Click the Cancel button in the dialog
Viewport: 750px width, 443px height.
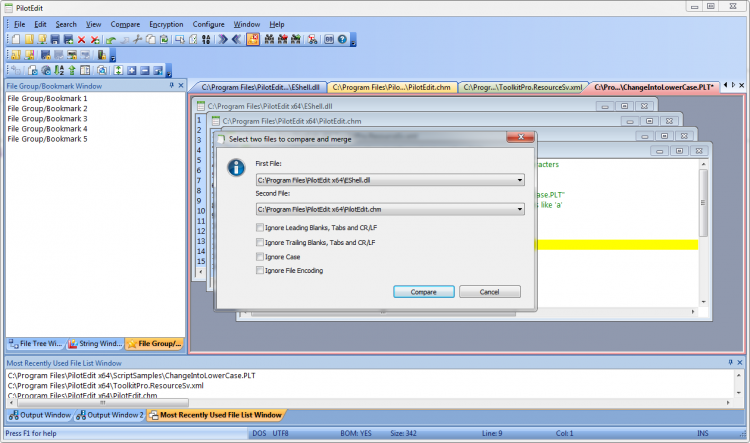pyautogui.click(x=489, y=291)
